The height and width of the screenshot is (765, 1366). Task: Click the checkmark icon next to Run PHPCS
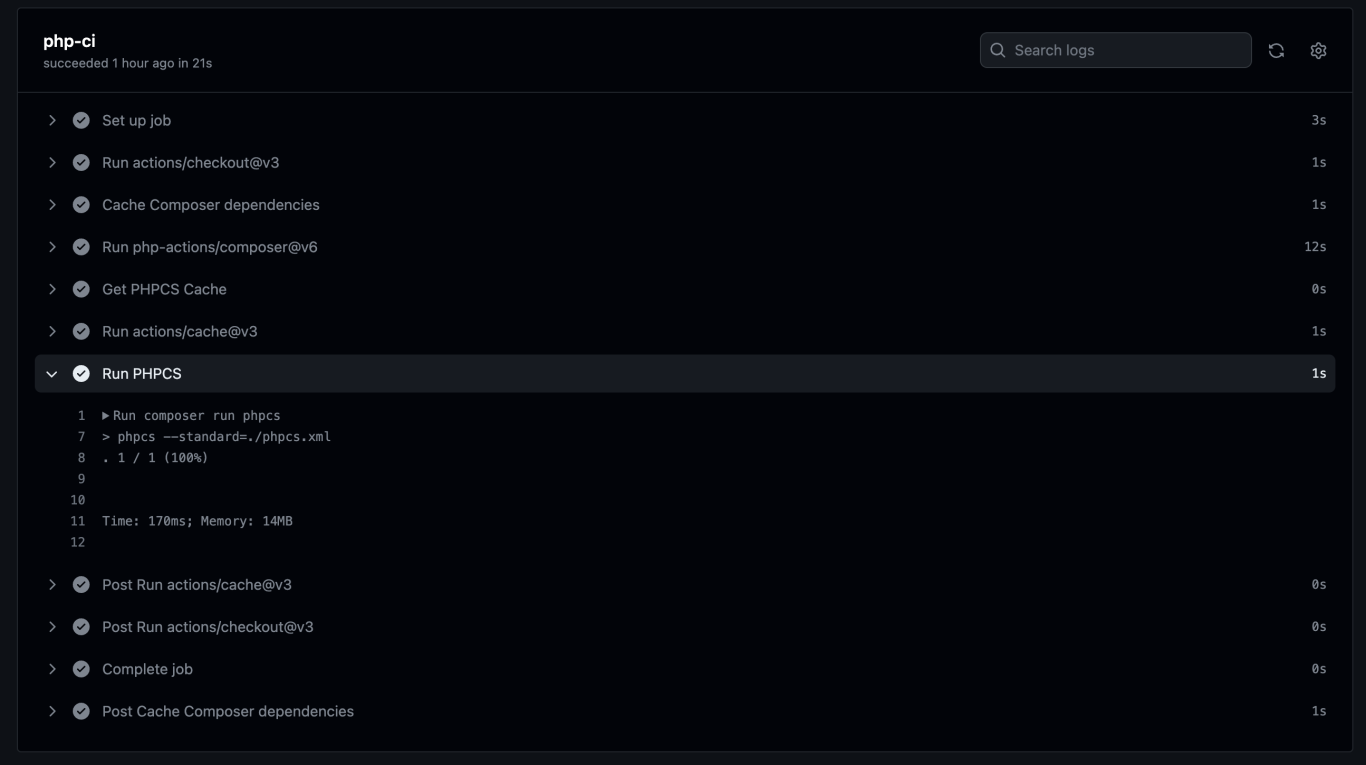[x=81, y=373]
